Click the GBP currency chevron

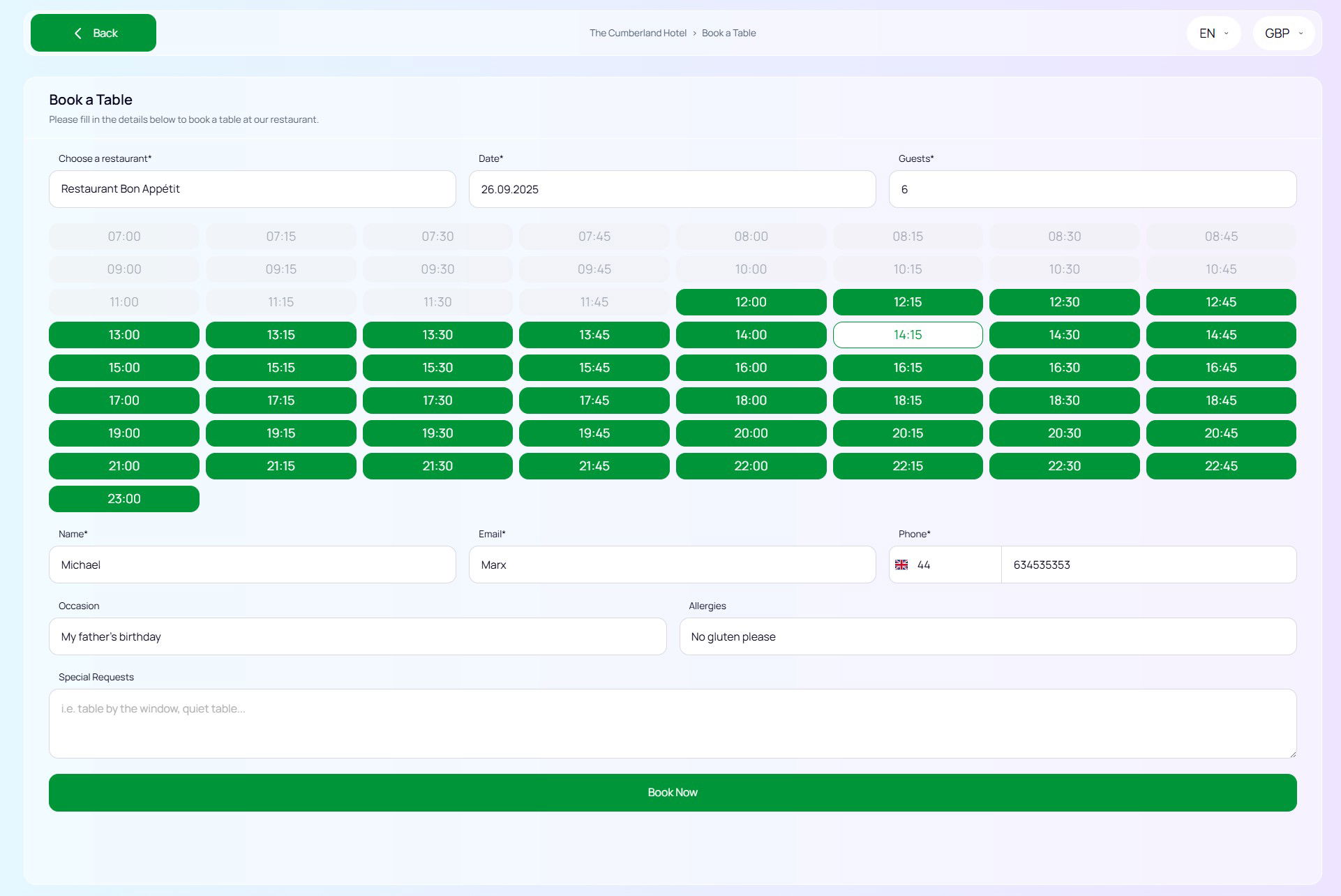click(x=1301, y=33)
